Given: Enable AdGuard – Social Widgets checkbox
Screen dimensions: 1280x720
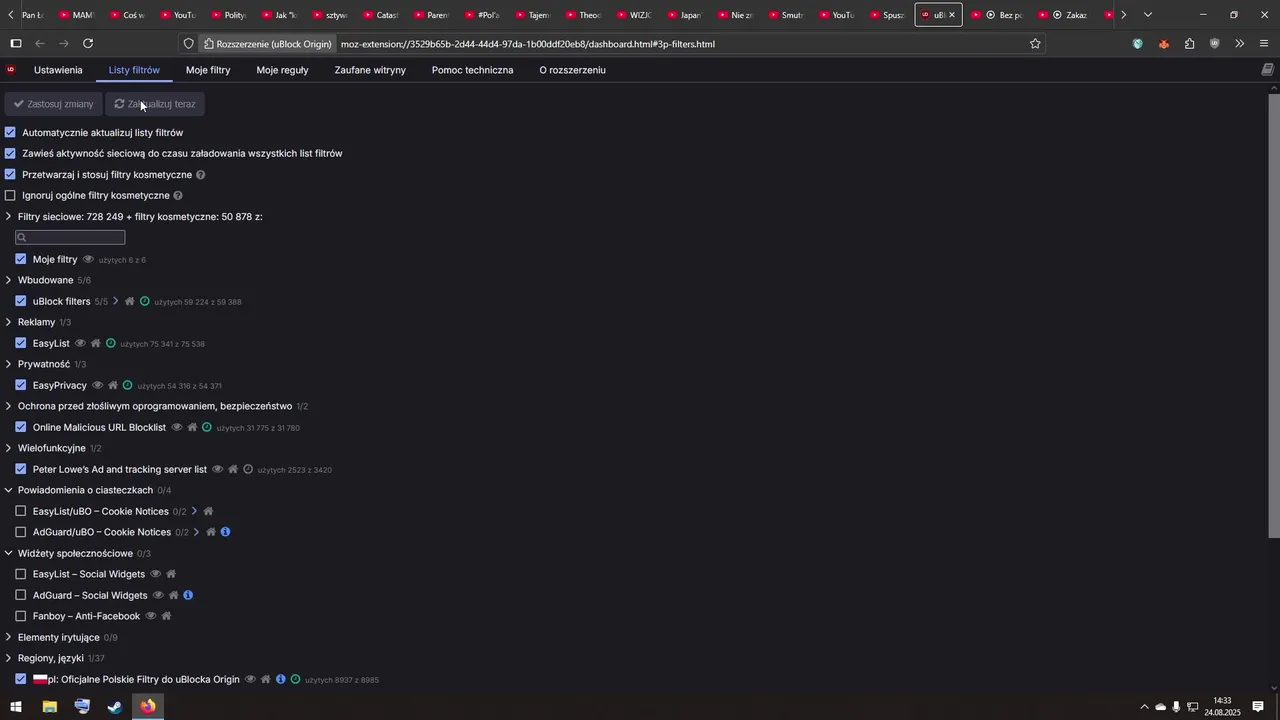Looking at the screenshot, I should tap(21, 596).
